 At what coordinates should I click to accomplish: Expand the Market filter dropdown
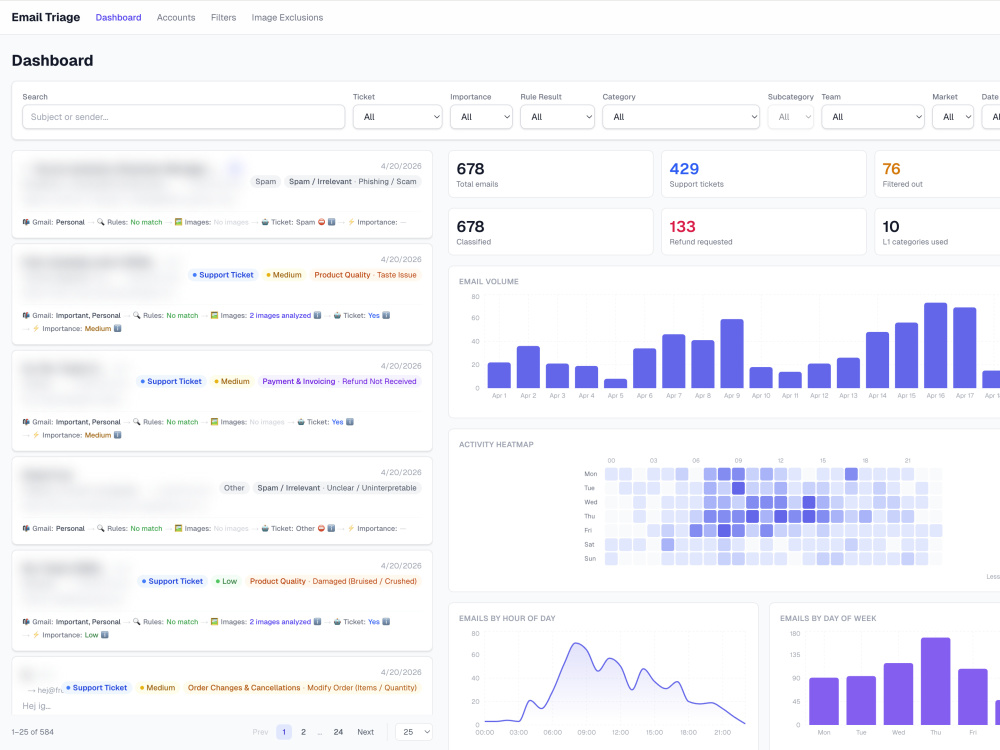click(x=953, y=117)
